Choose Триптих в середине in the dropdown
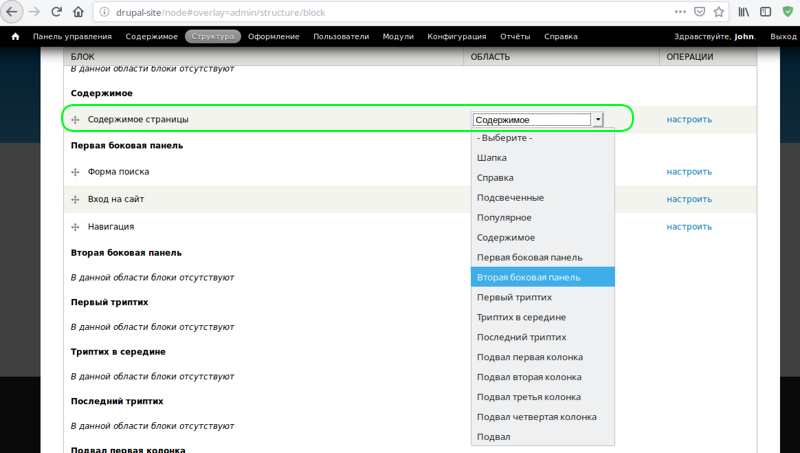Image resolution: width=800 pixels, height=453 pixels. point(543,317)
